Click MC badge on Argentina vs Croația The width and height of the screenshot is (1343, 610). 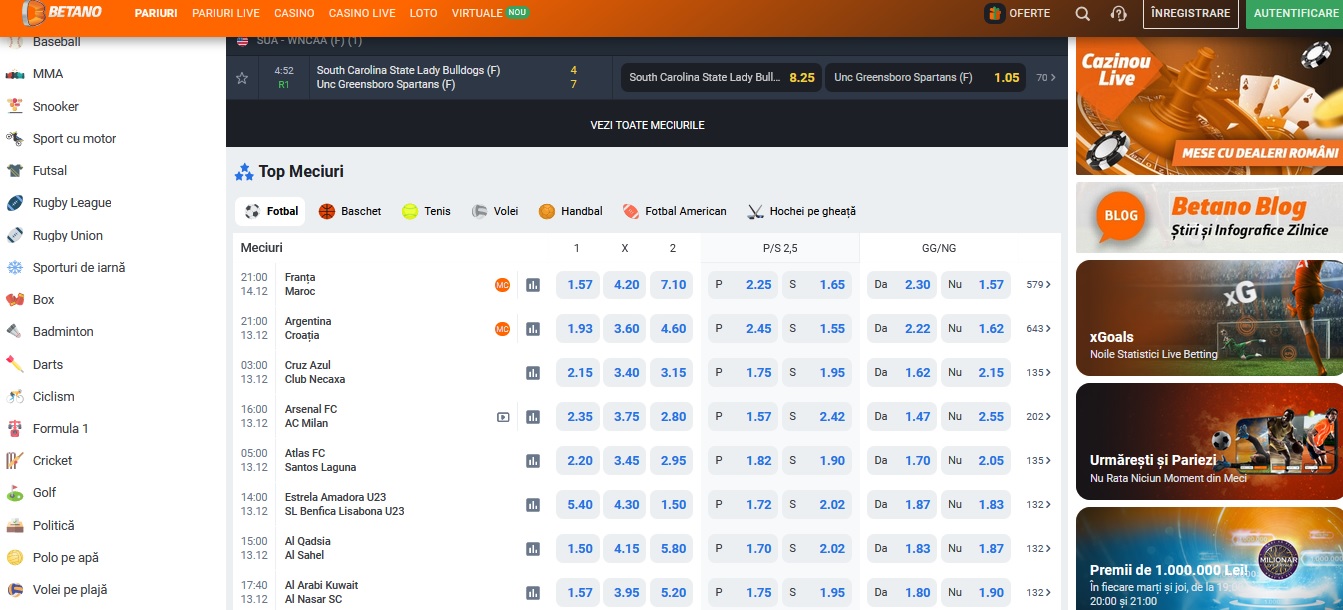click(x=502, y=329)
